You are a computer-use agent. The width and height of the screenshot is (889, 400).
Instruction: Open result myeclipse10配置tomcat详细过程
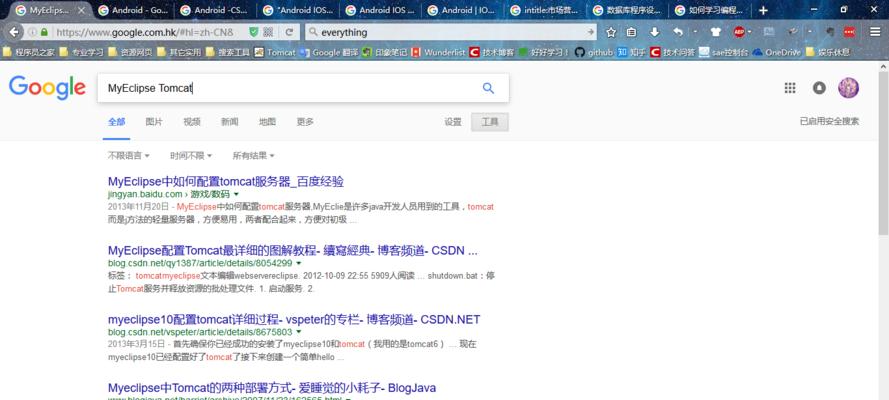point(294,320)
